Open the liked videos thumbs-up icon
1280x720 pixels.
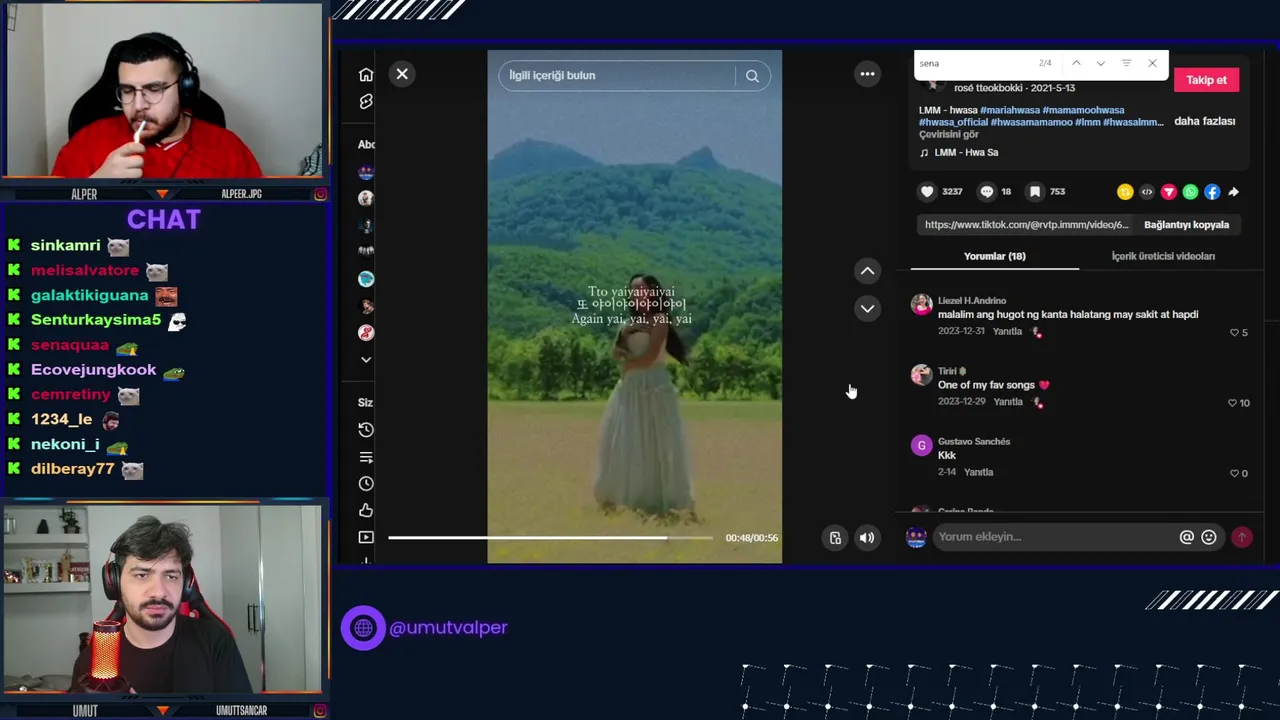pos(366,511)
